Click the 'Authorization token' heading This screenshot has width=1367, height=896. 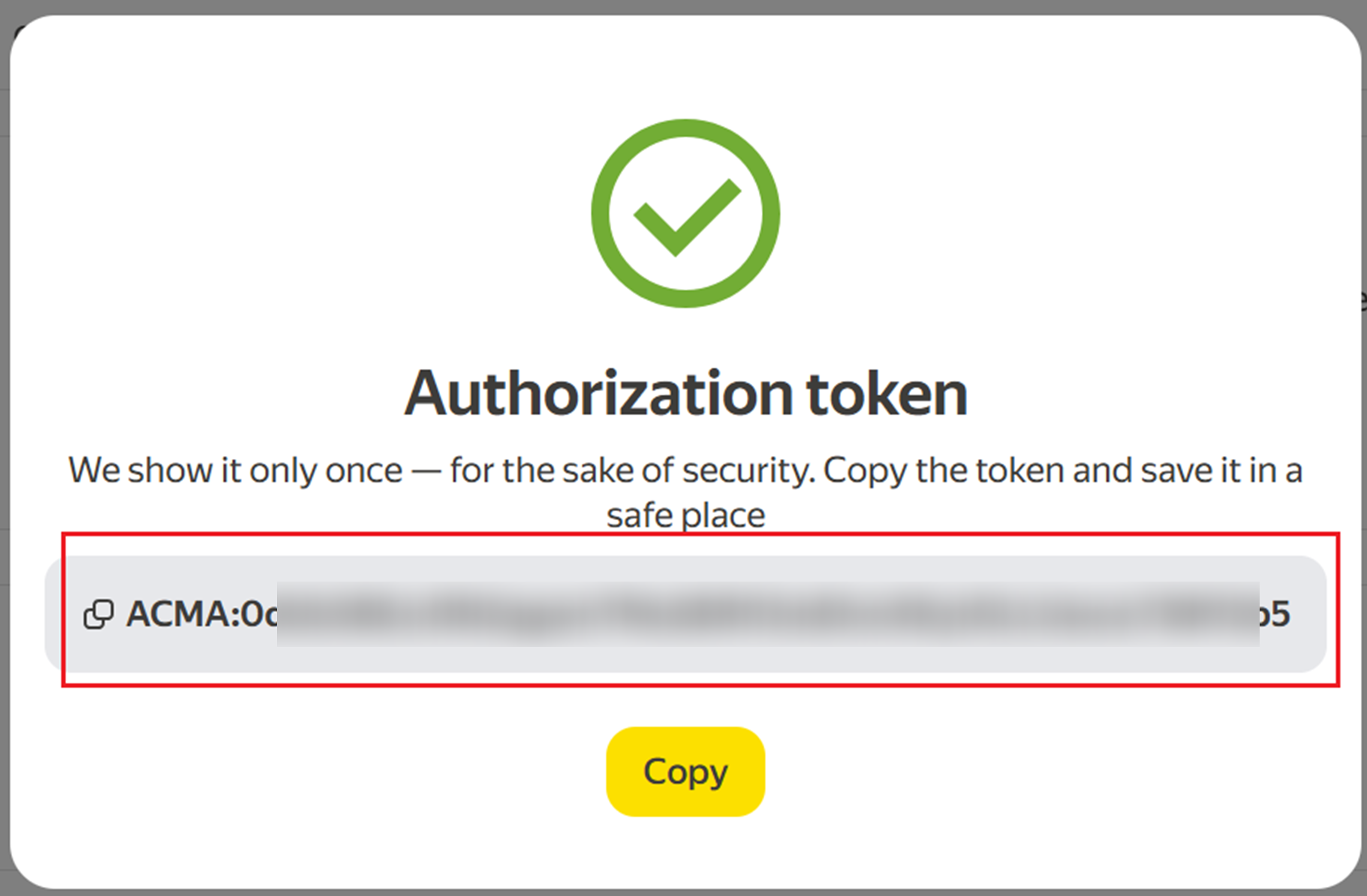(x=685, y=393)
